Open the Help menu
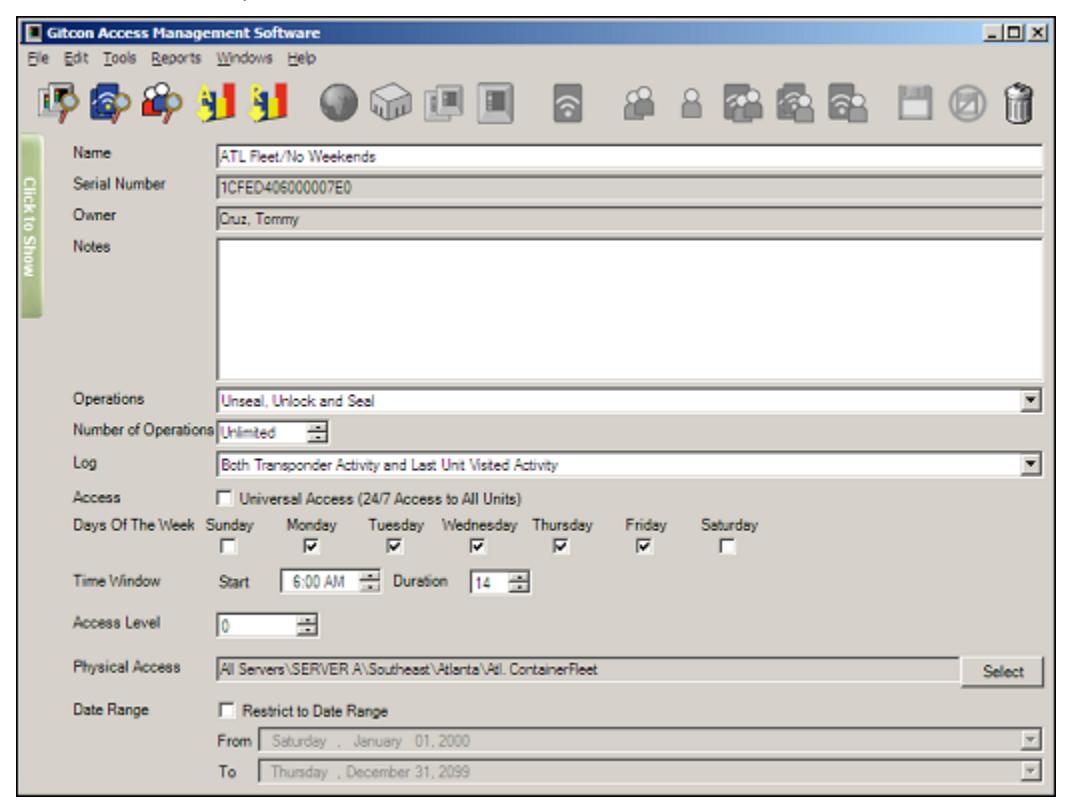 click(302, 59)
